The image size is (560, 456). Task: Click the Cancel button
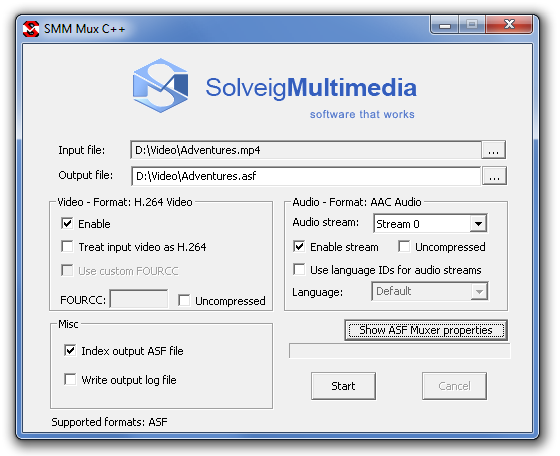tap(454, 386)
